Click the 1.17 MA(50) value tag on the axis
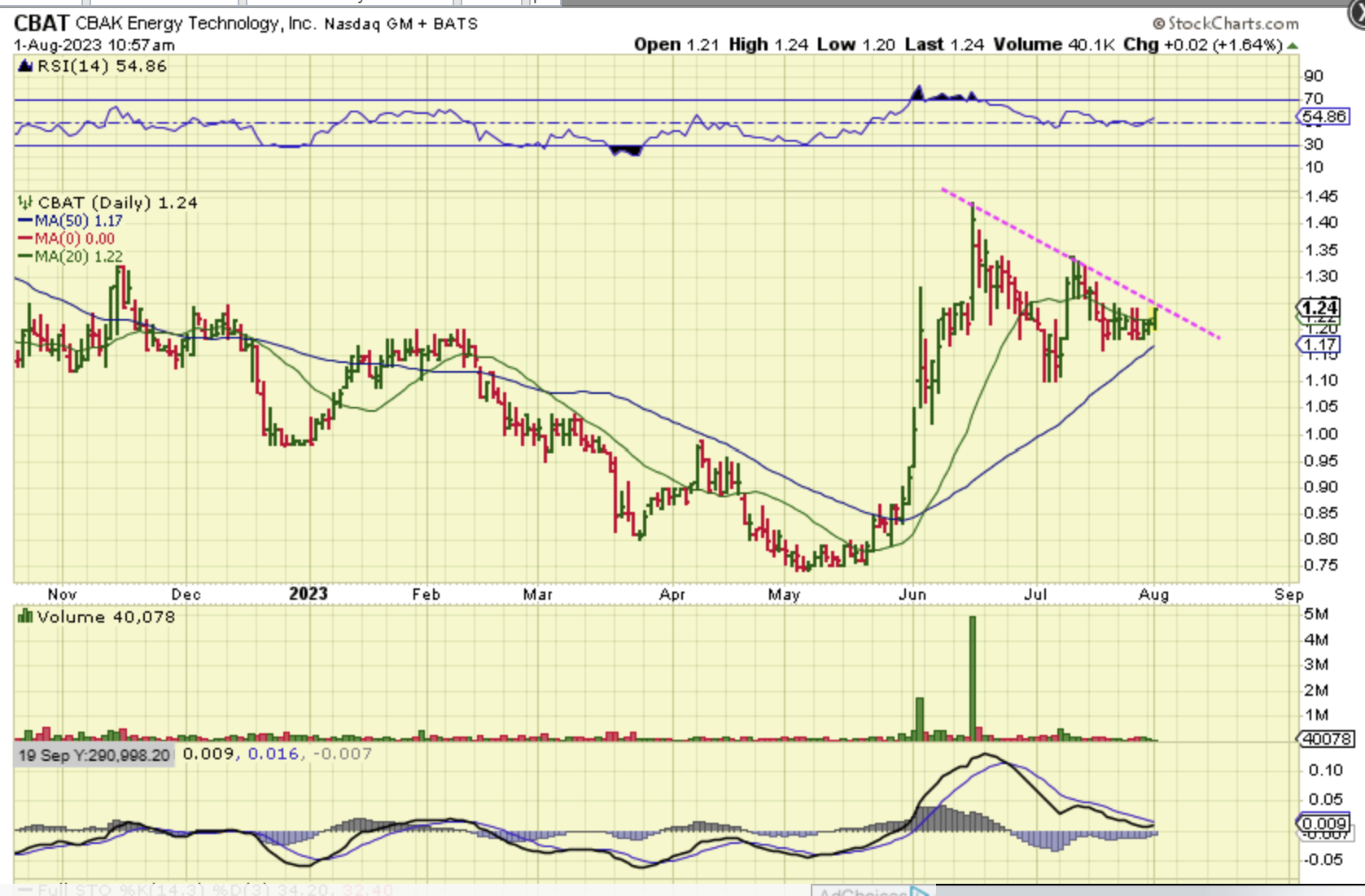The height and width of the screenshot is (896, 1365). (x=1319, y=345)
